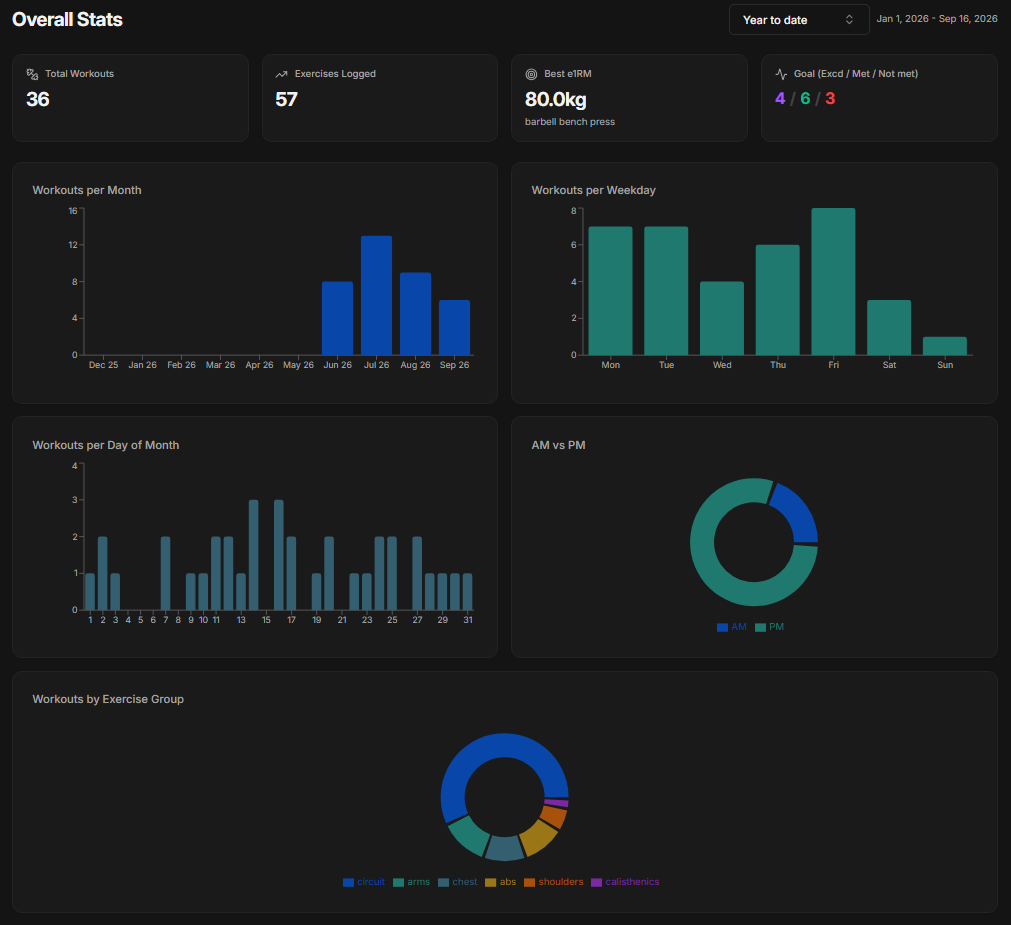Click the Thu bar in Workouts per Weekday
Screen dimensions: 1011x925
tap(778, 300)
